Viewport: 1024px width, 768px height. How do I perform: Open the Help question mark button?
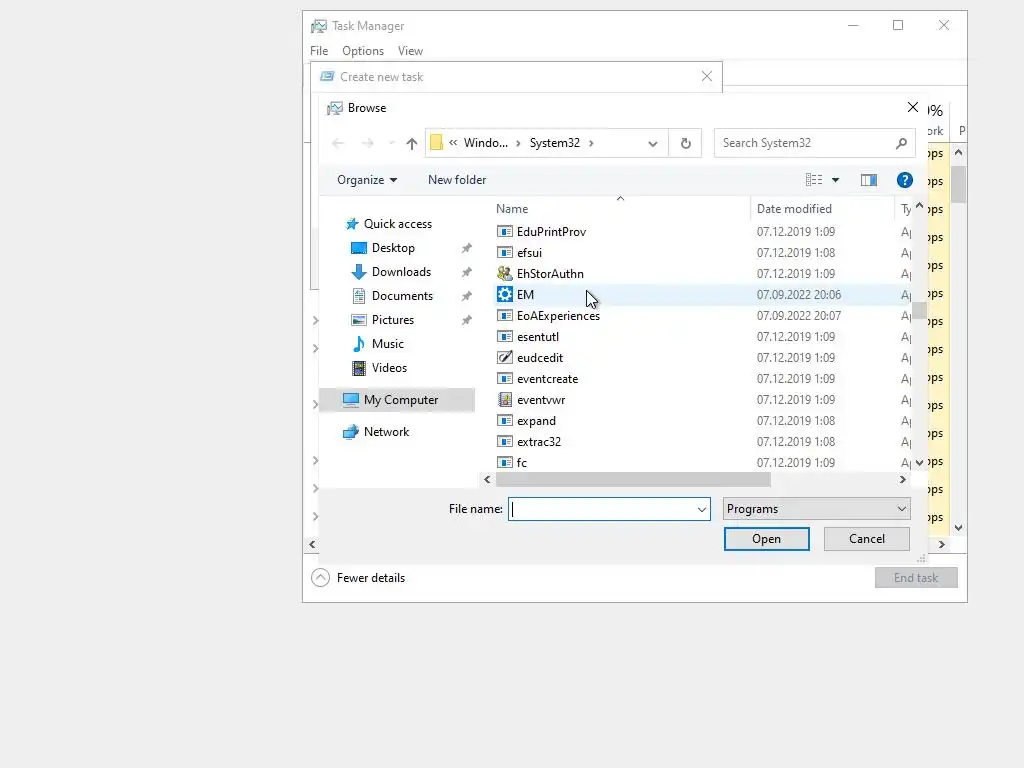[x=904, y=180]
